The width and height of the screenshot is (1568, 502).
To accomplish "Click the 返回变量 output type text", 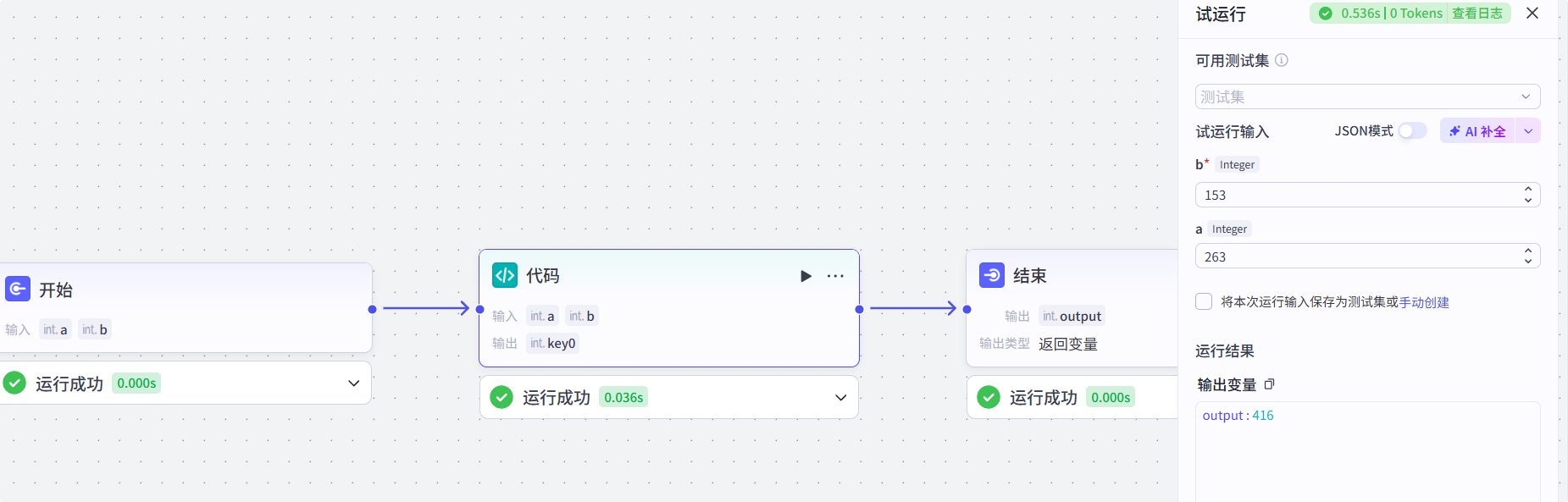I will coord(1068,344).
